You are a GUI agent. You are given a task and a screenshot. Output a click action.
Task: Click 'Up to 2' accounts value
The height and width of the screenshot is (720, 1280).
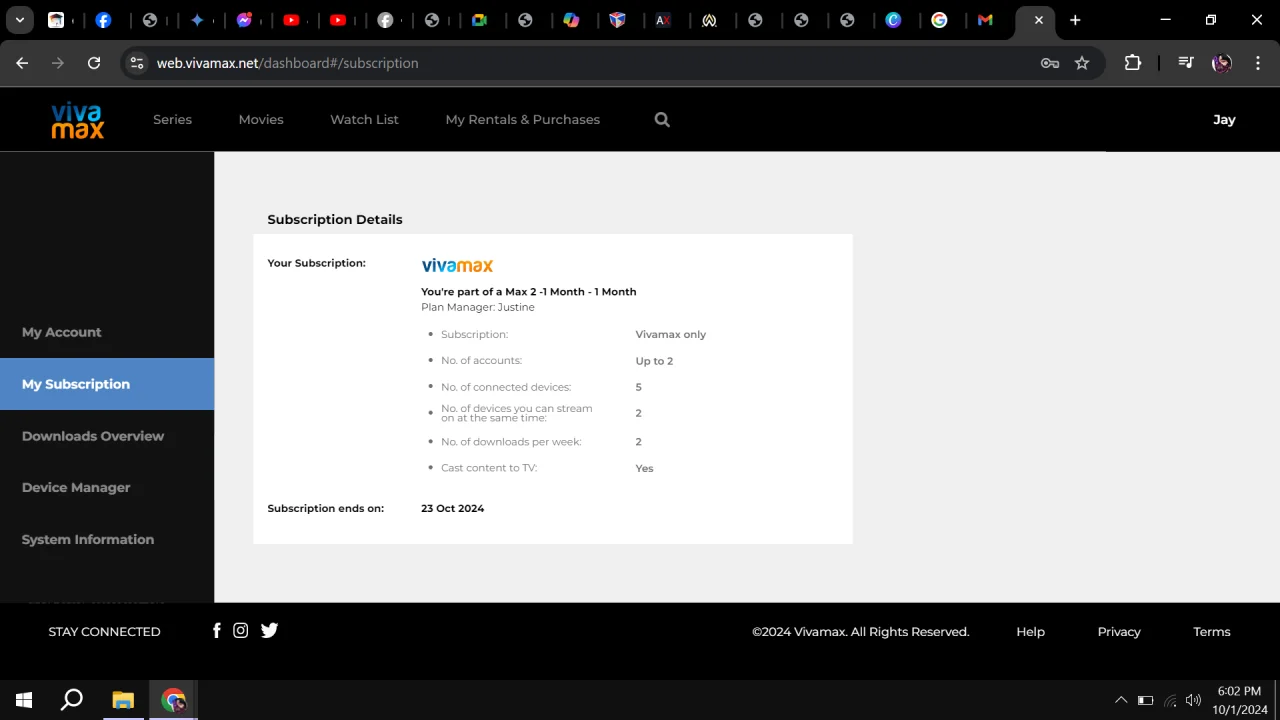654,361
